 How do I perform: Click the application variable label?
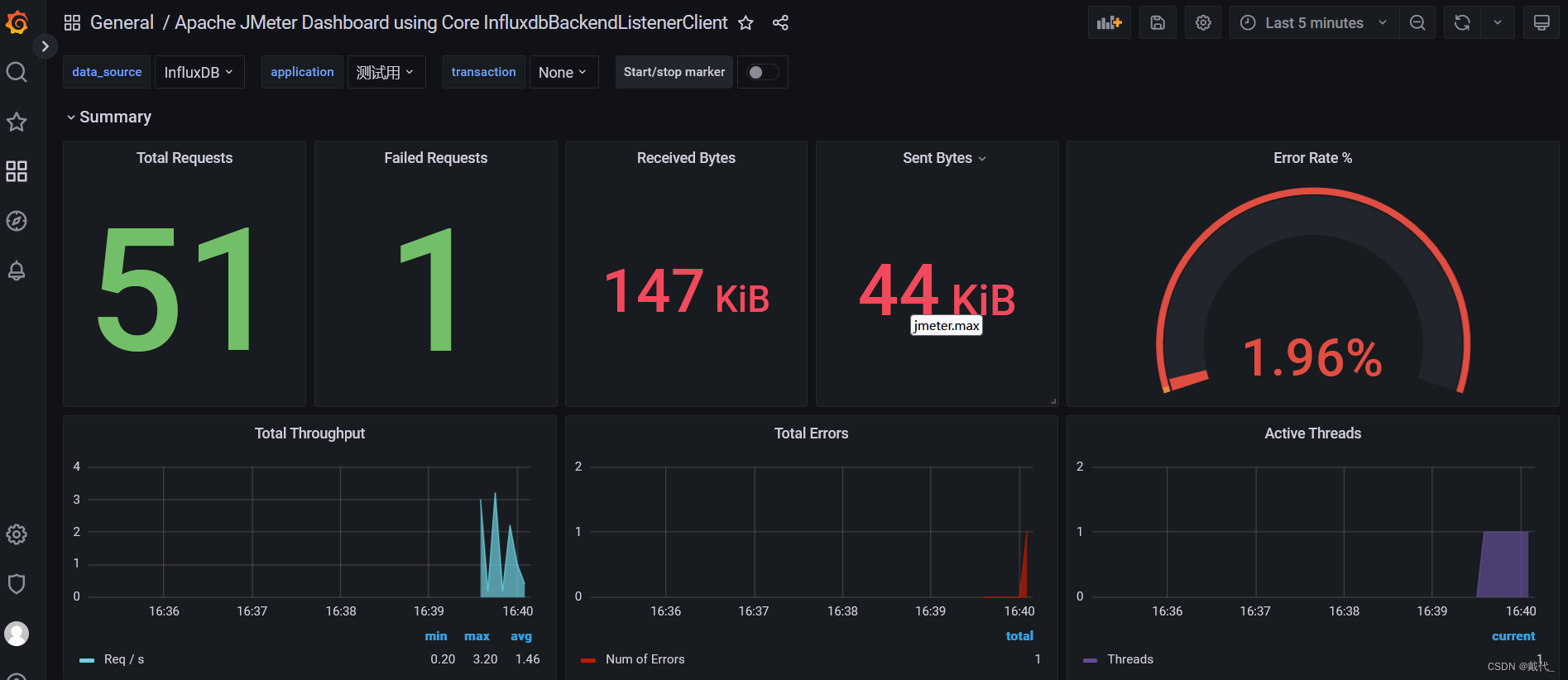302,72
